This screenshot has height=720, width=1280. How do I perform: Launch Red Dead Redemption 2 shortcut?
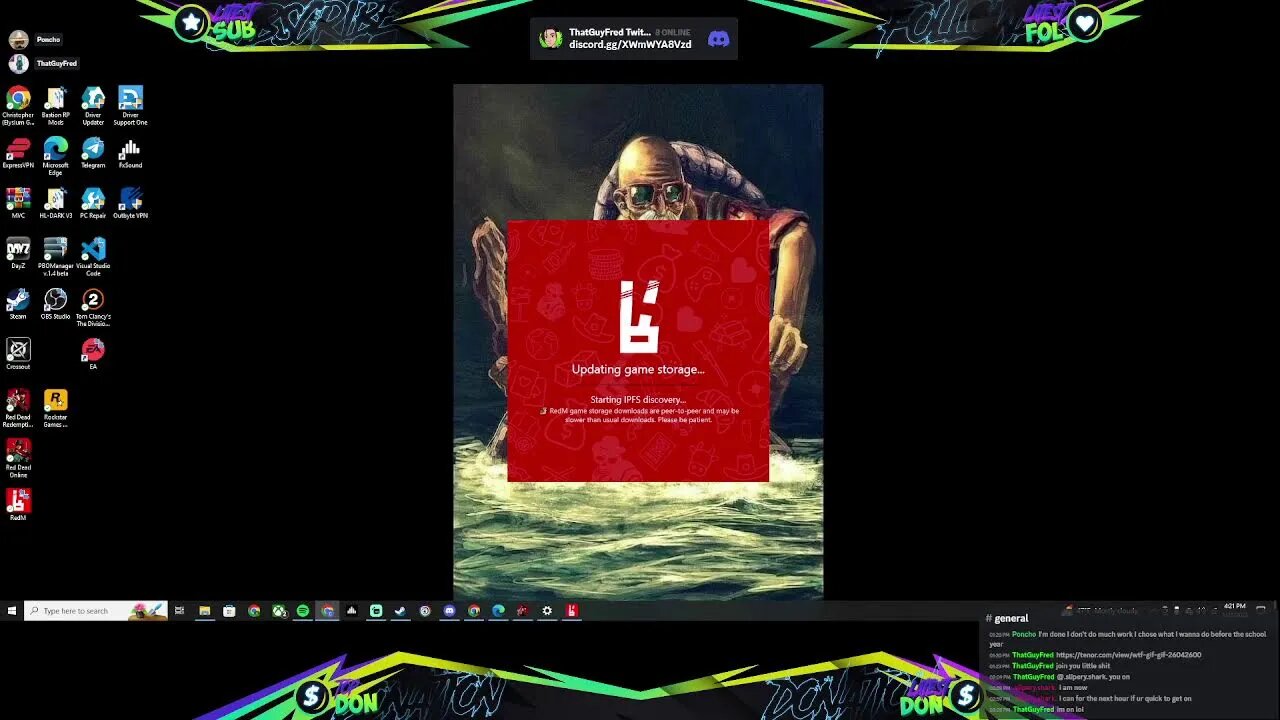pyautogui.click(x=18, y=408)
